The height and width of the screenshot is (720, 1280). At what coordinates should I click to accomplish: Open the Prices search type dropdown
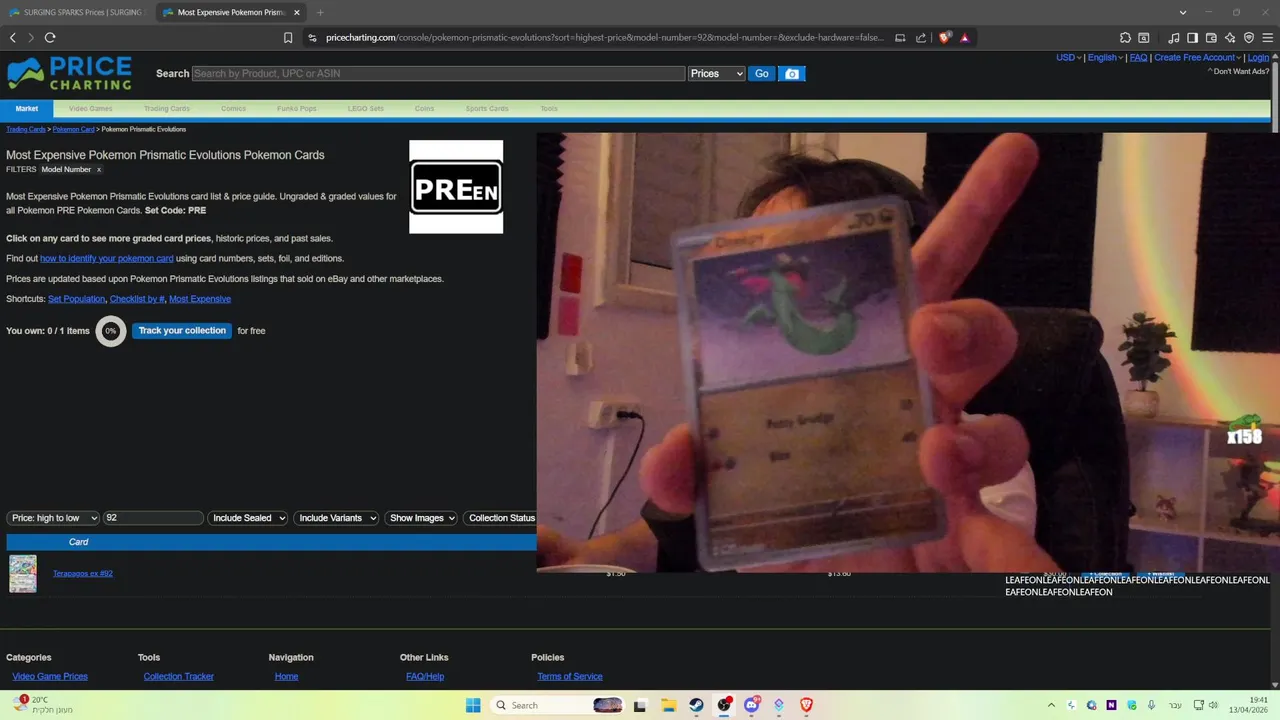717,74
